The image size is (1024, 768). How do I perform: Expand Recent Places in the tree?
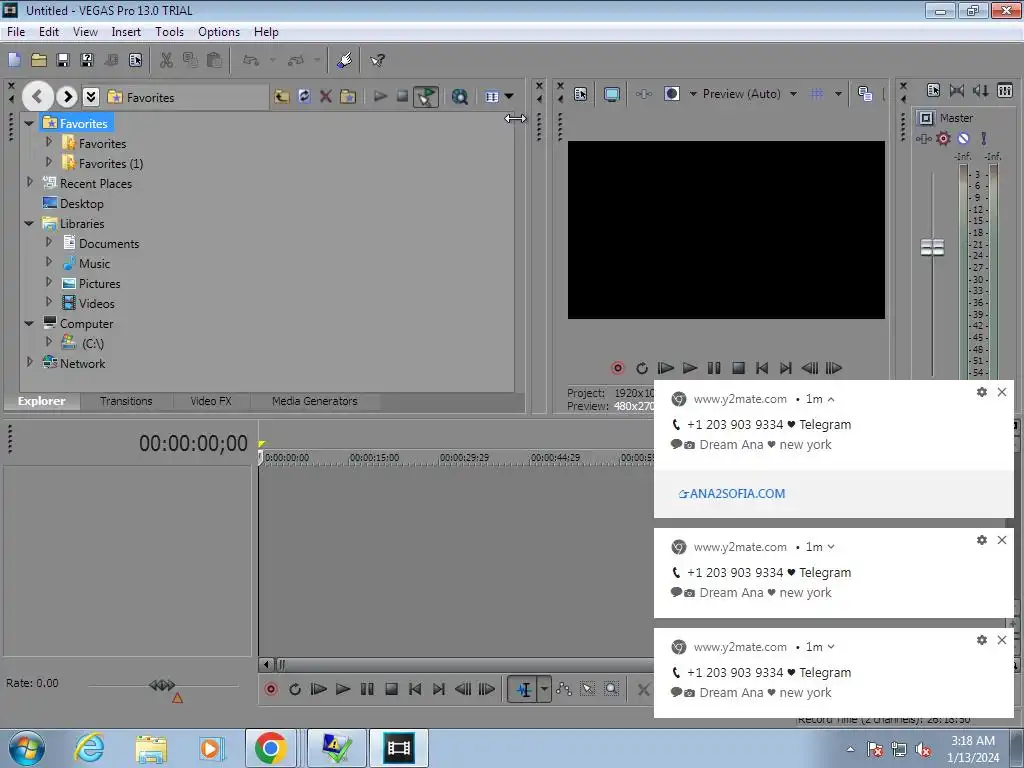pyautogui.click(x=29, y=182)
